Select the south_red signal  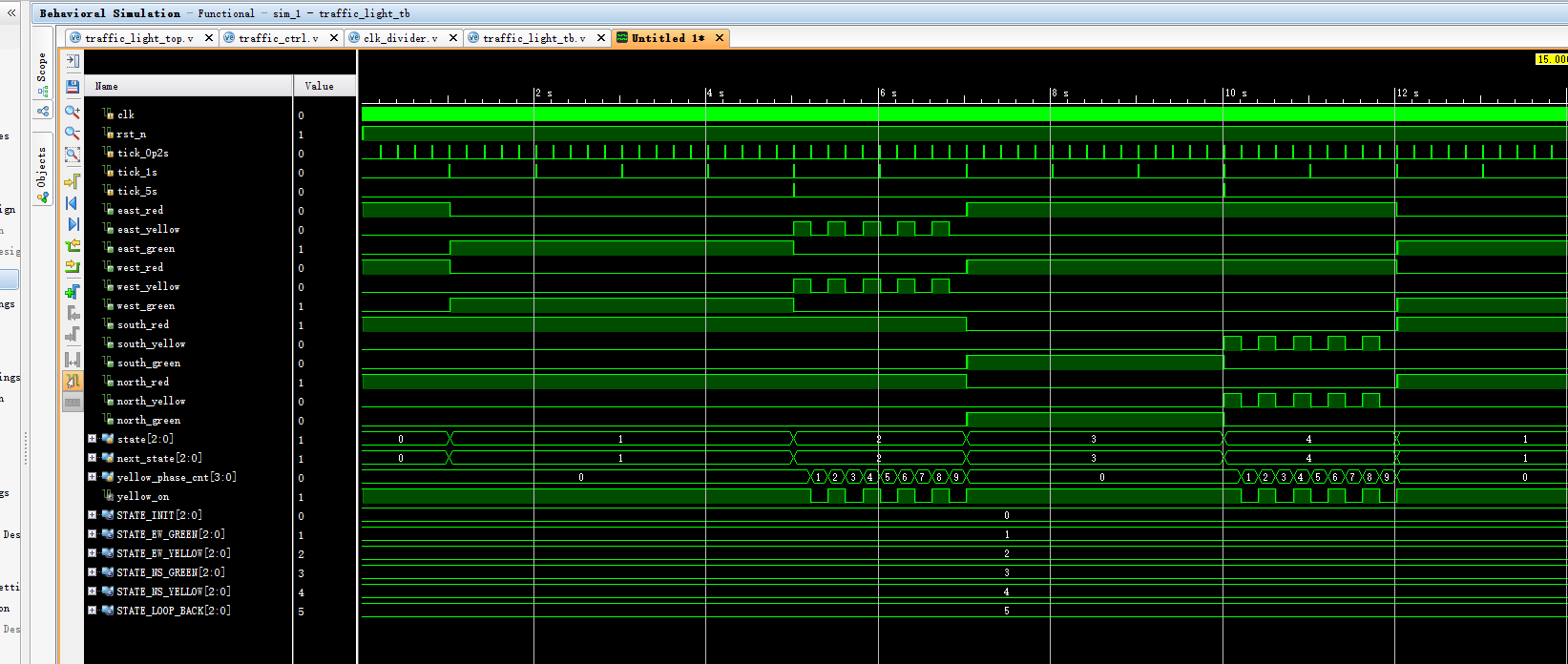142,324
